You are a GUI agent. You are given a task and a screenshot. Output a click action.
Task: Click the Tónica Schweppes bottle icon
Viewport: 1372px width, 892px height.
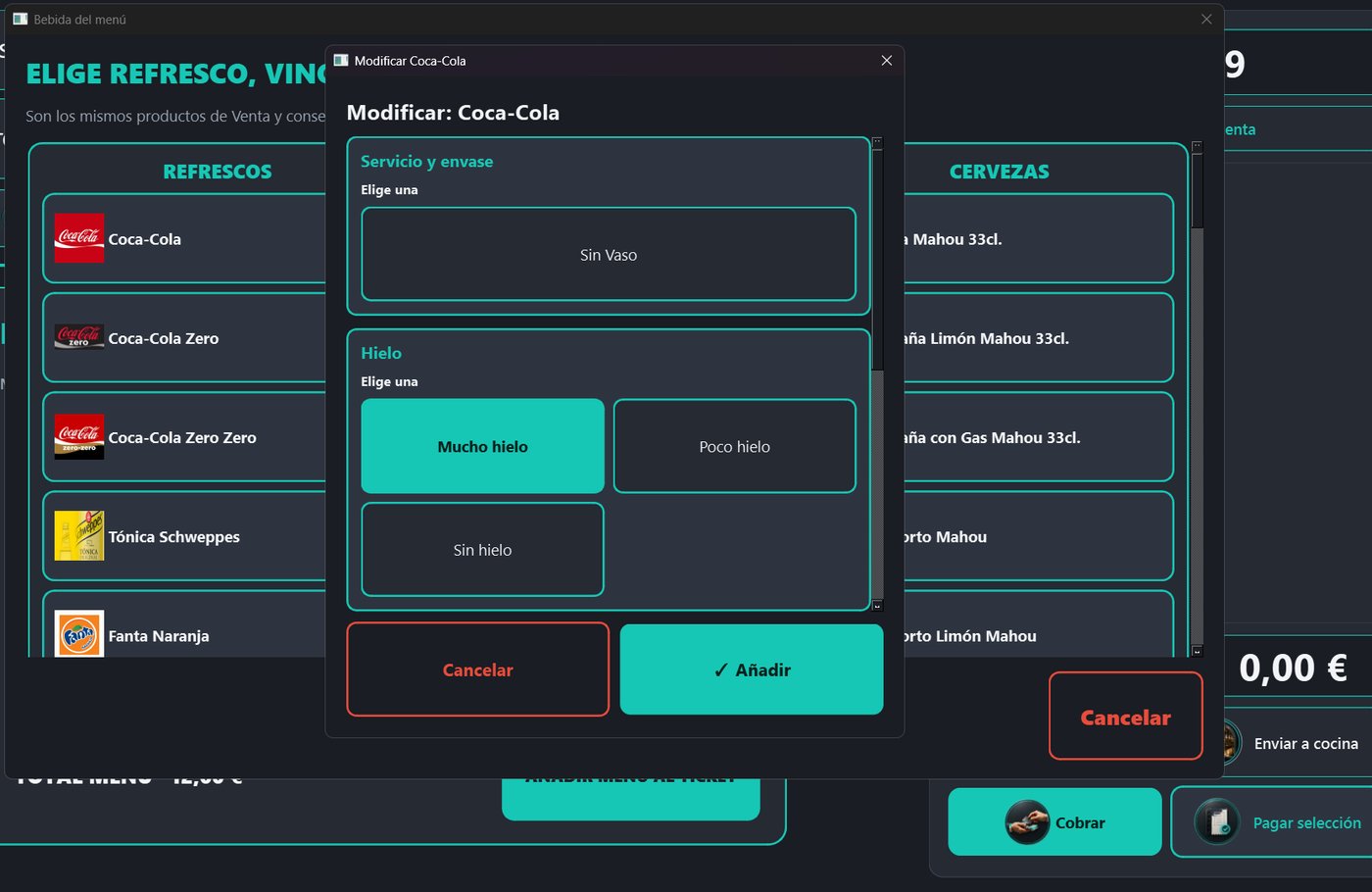coord(79,535)
